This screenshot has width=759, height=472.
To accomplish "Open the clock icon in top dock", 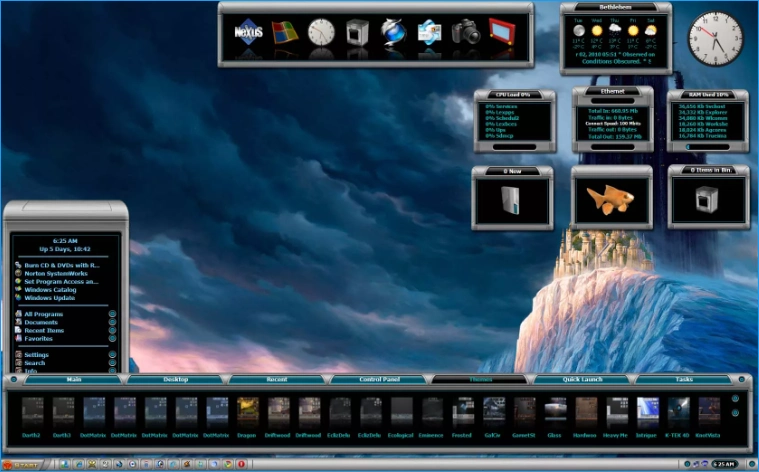I will pyautogui.click(x=321, y=32).
